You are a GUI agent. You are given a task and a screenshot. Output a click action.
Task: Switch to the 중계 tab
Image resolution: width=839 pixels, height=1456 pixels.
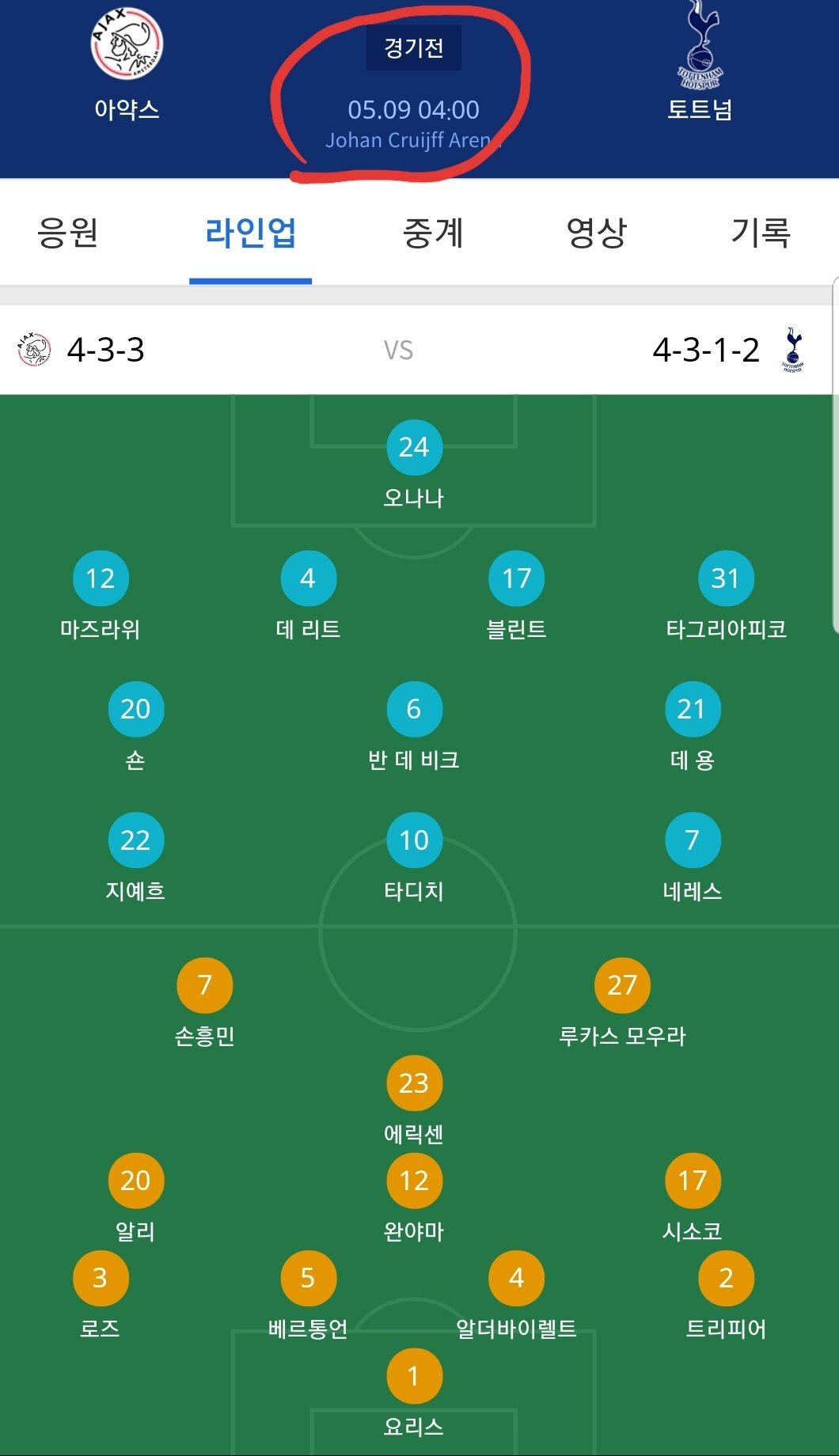tap(432, 233)
